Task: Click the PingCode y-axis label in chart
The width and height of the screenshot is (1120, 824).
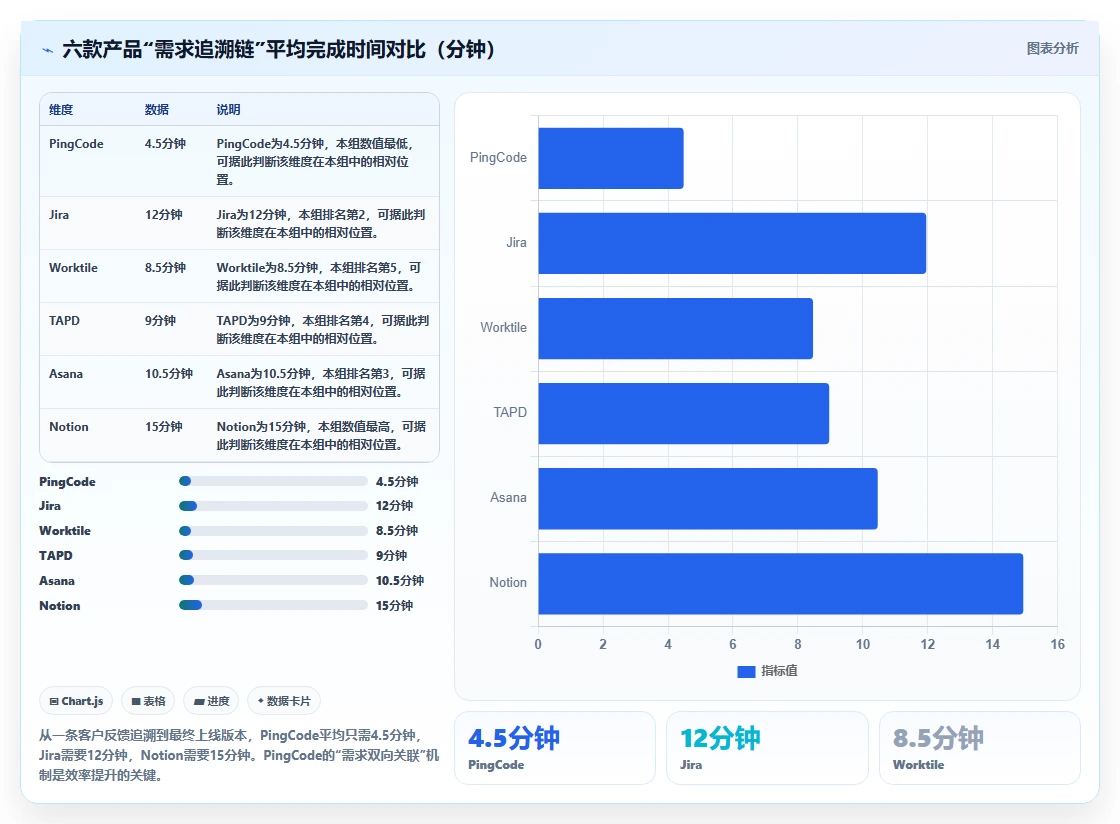Action: point(498,158)
